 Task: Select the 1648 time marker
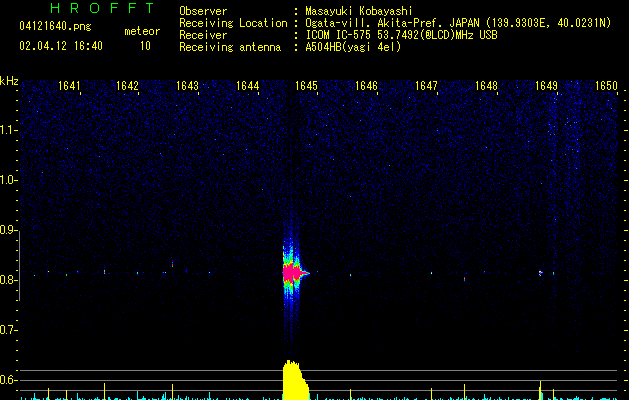(x=486, y=86)
